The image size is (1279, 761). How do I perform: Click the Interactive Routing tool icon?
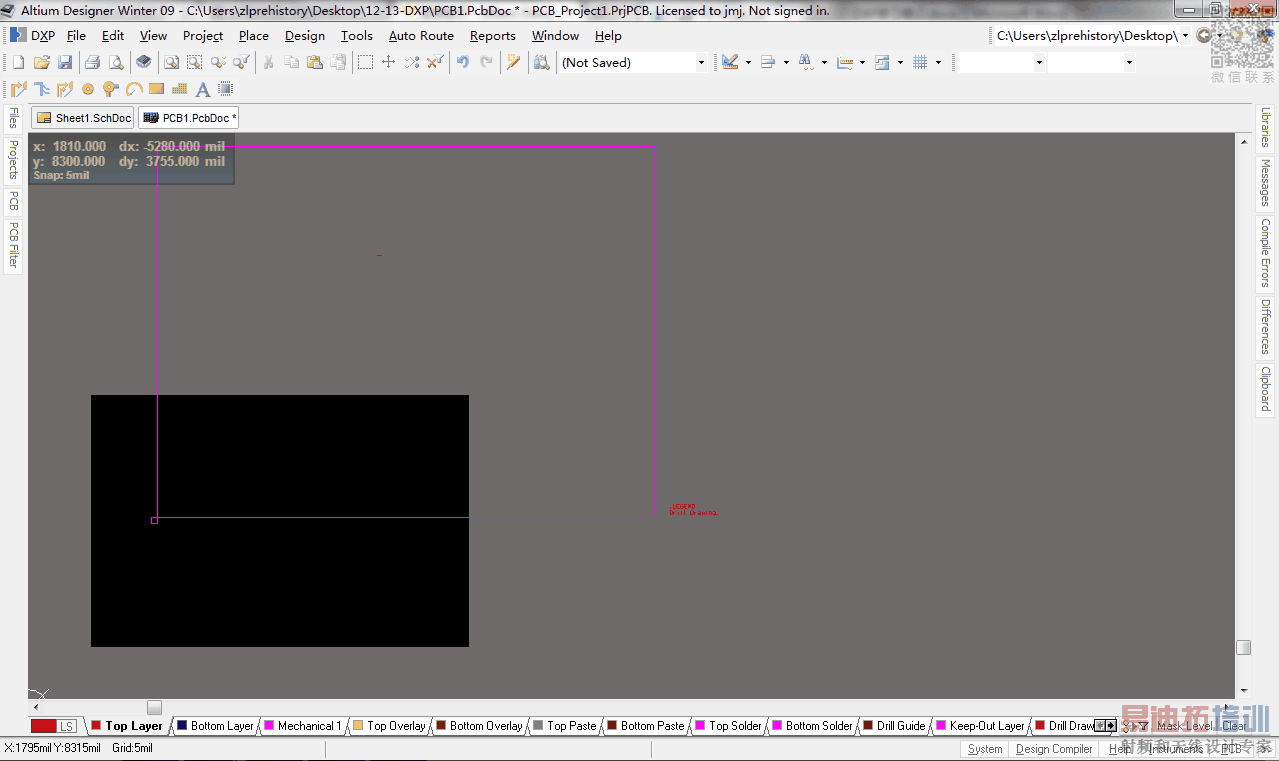(x=19, y=89)
